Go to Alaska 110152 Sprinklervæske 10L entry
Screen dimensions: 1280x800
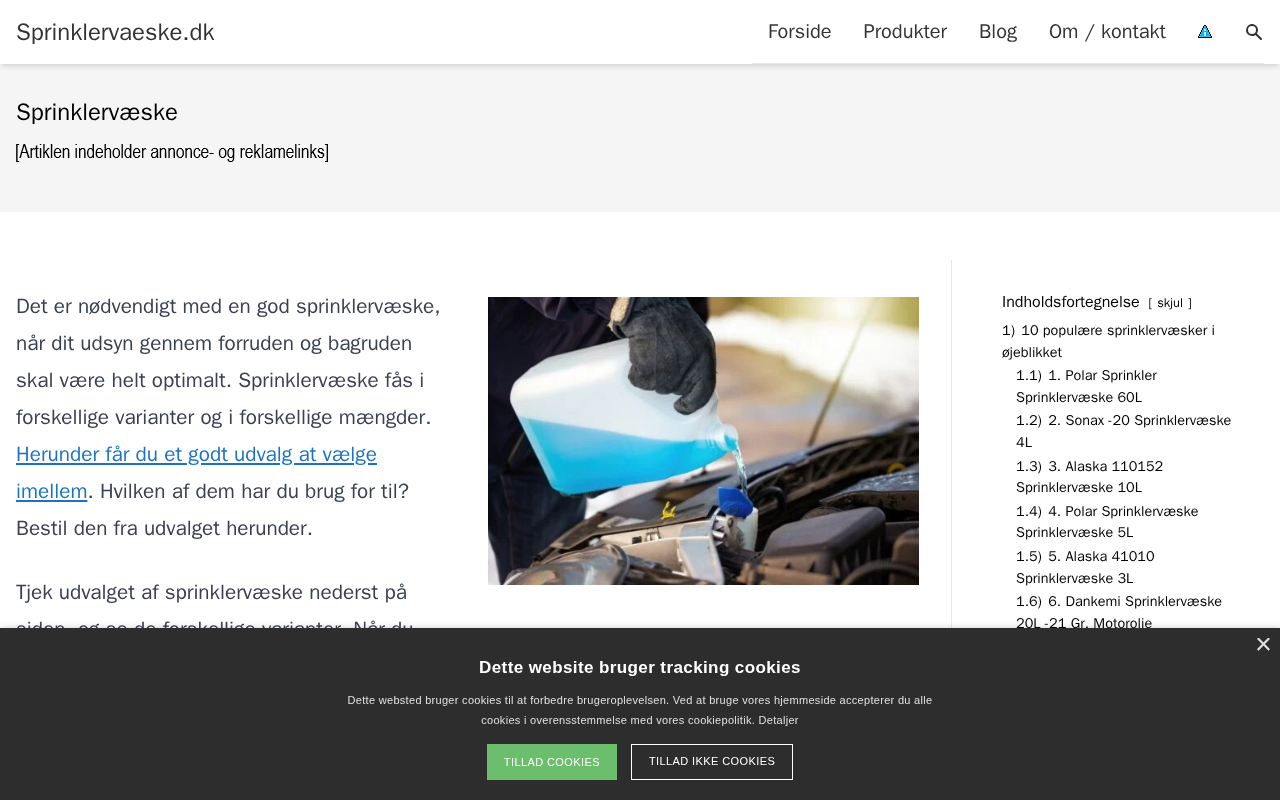[x=1090, y=477]
